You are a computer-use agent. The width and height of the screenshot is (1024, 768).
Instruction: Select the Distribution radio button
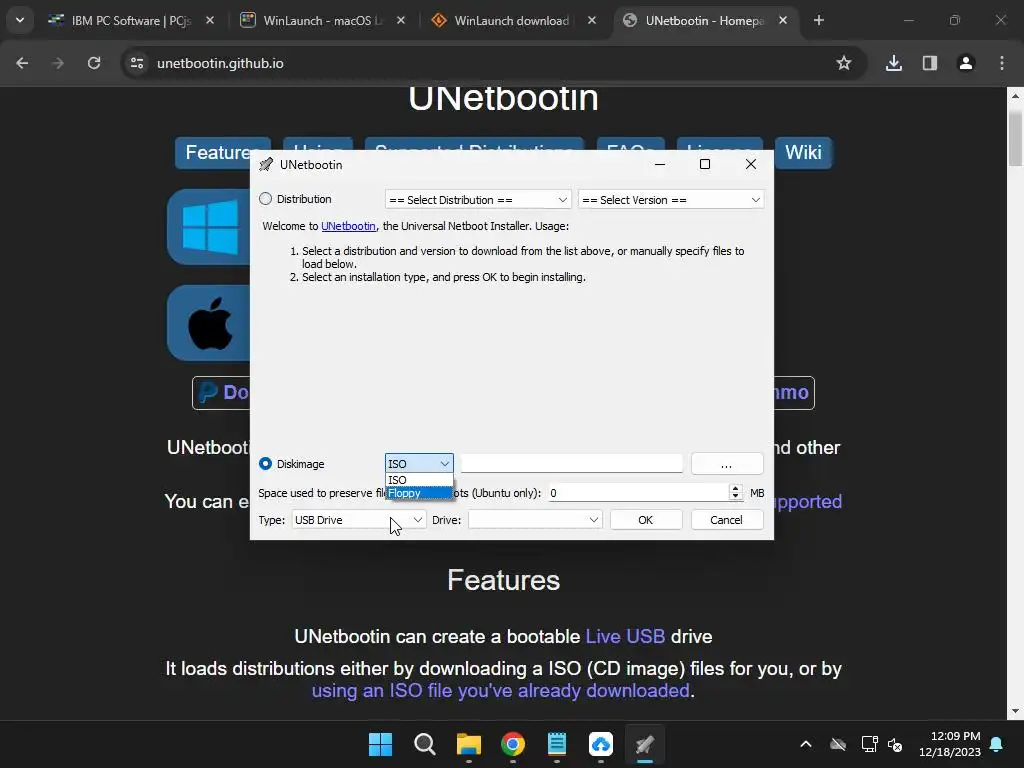point(265,199)
